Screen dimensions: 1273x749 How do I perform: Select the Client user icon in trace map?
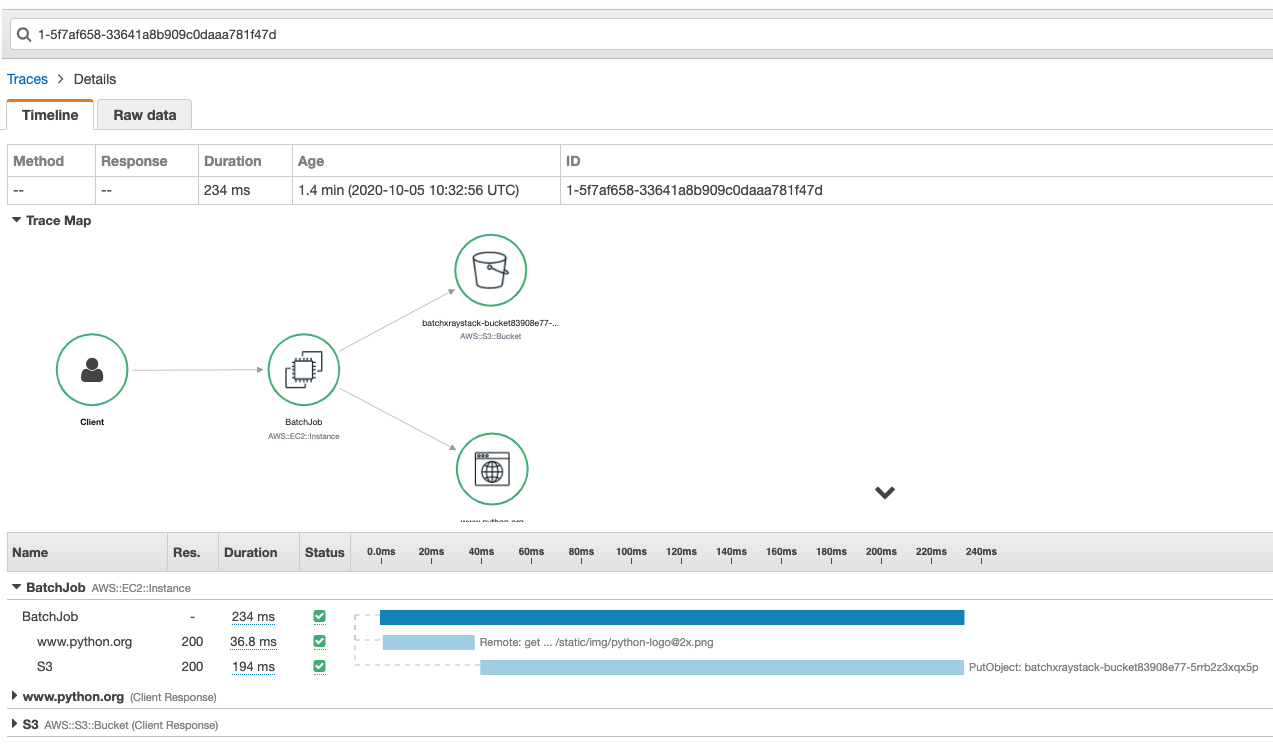[92, 369]
